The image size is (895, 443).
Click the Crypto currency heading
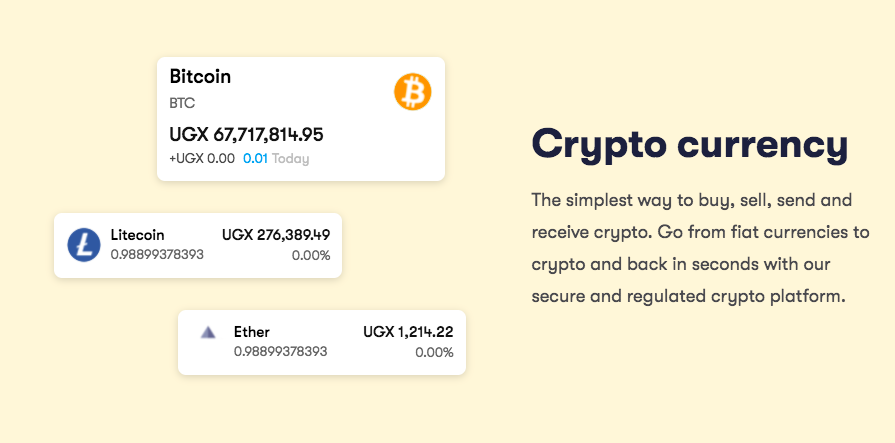[690, 145]
